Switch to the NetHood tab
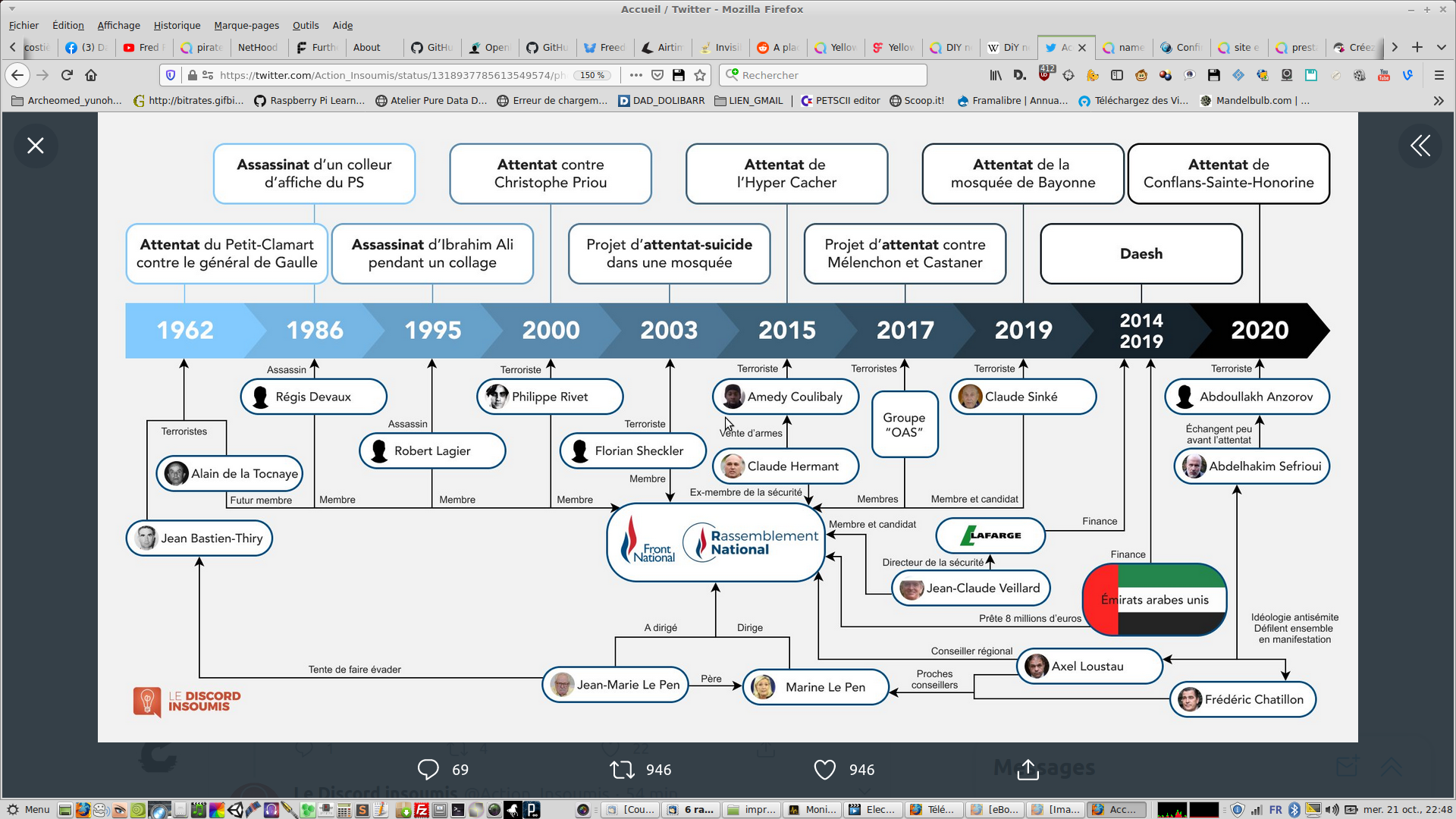1456x819 pixels. 257,47
